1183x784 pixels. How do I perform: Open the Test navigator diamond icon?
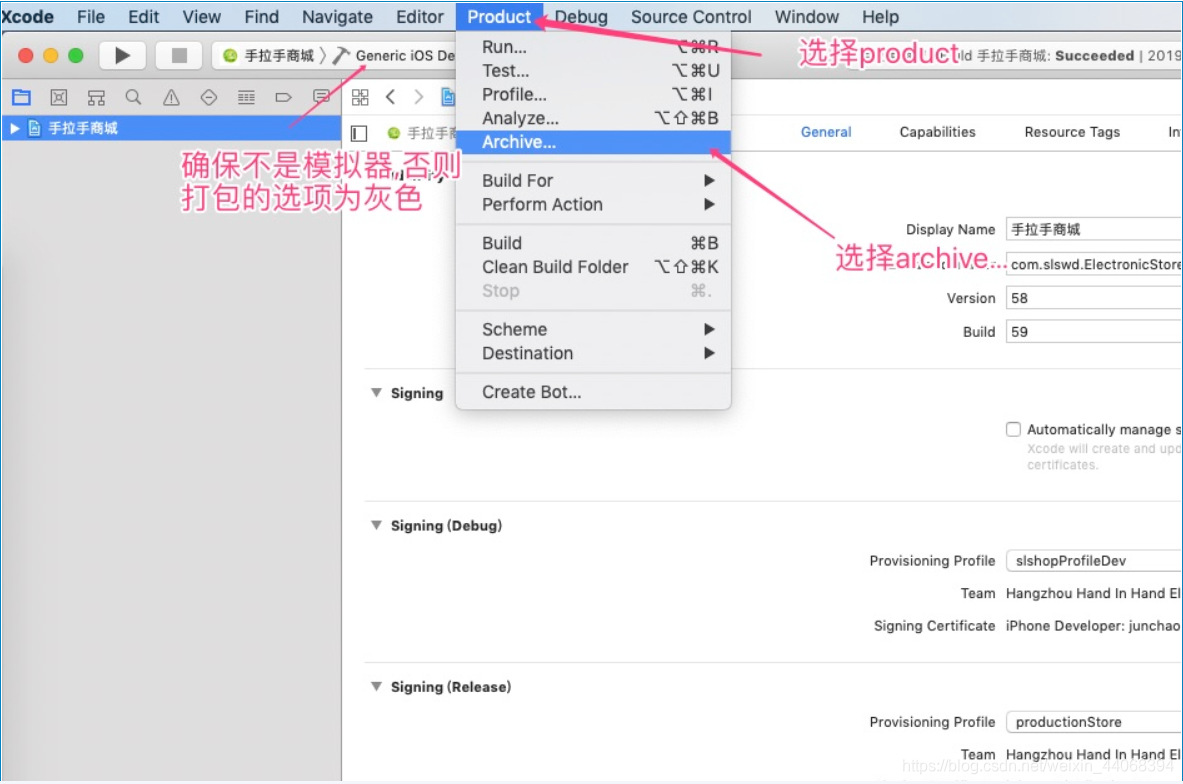[x=209, y=97]
